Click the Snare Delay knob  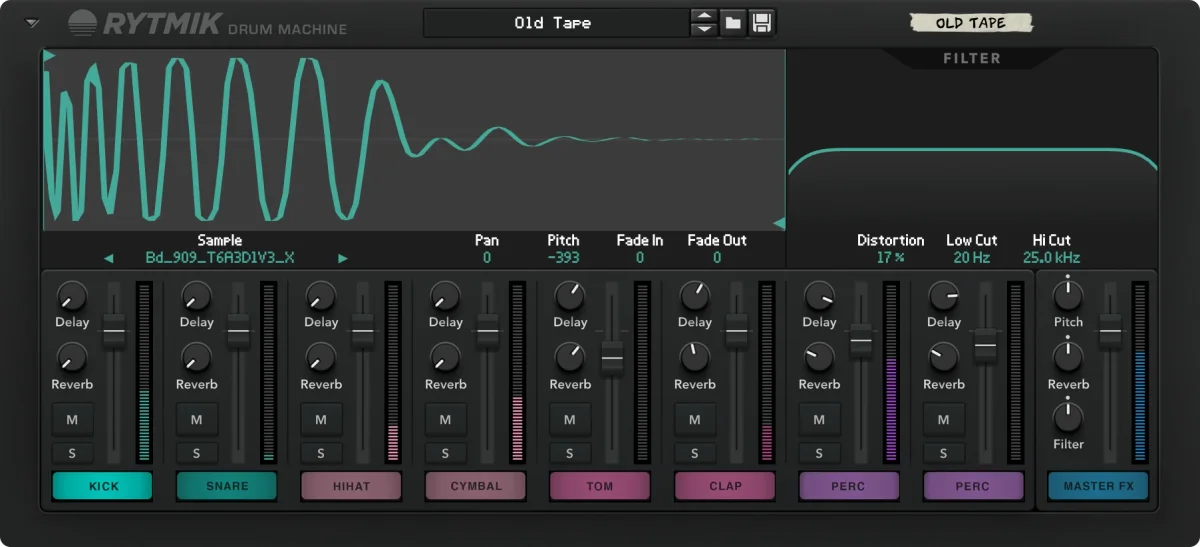pos(197,296)
